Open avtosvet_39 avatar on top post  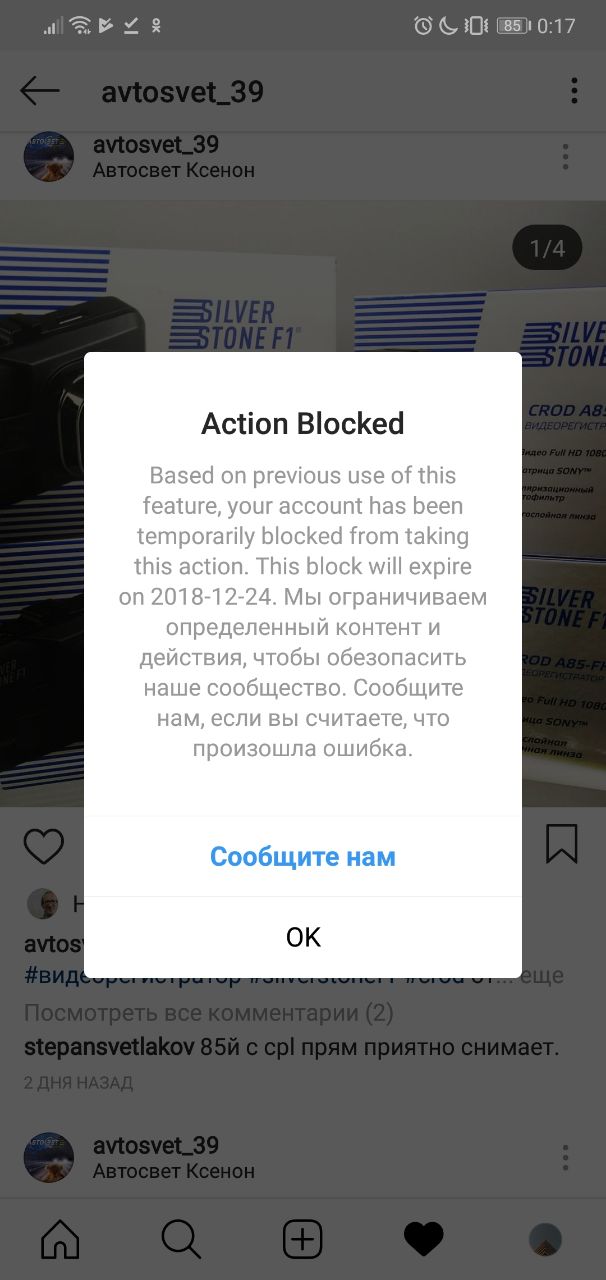coord(49,157)
